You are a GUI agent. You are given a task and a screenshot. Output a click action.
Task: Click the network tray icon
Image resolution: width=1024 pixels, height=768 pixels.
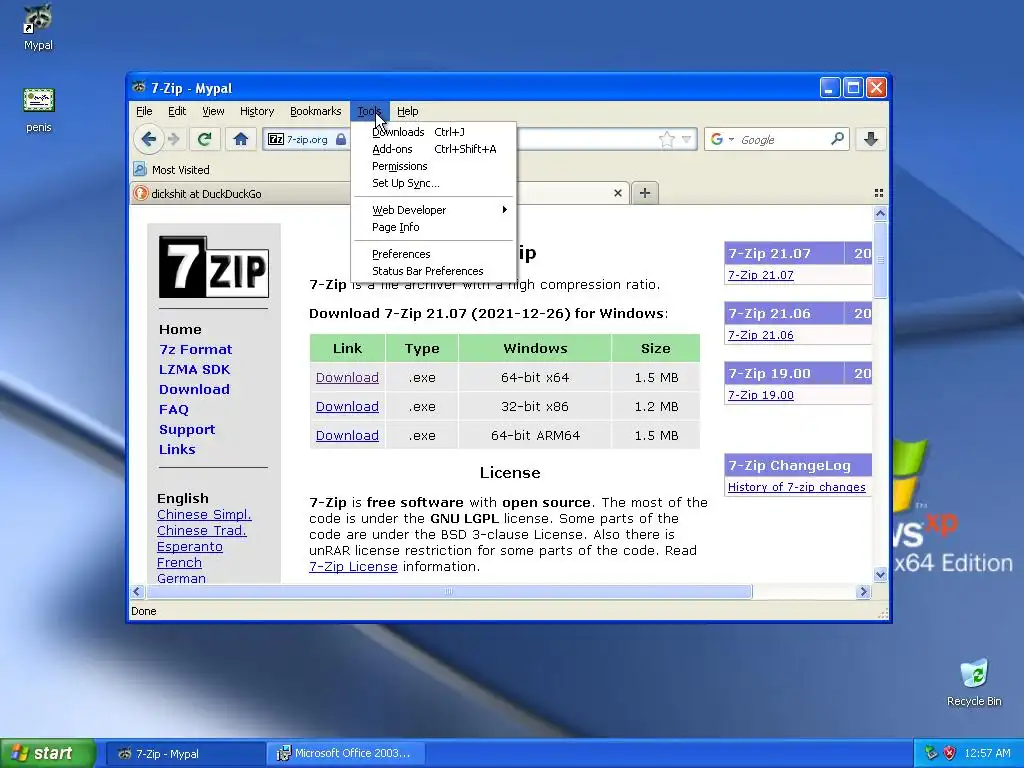931,753
